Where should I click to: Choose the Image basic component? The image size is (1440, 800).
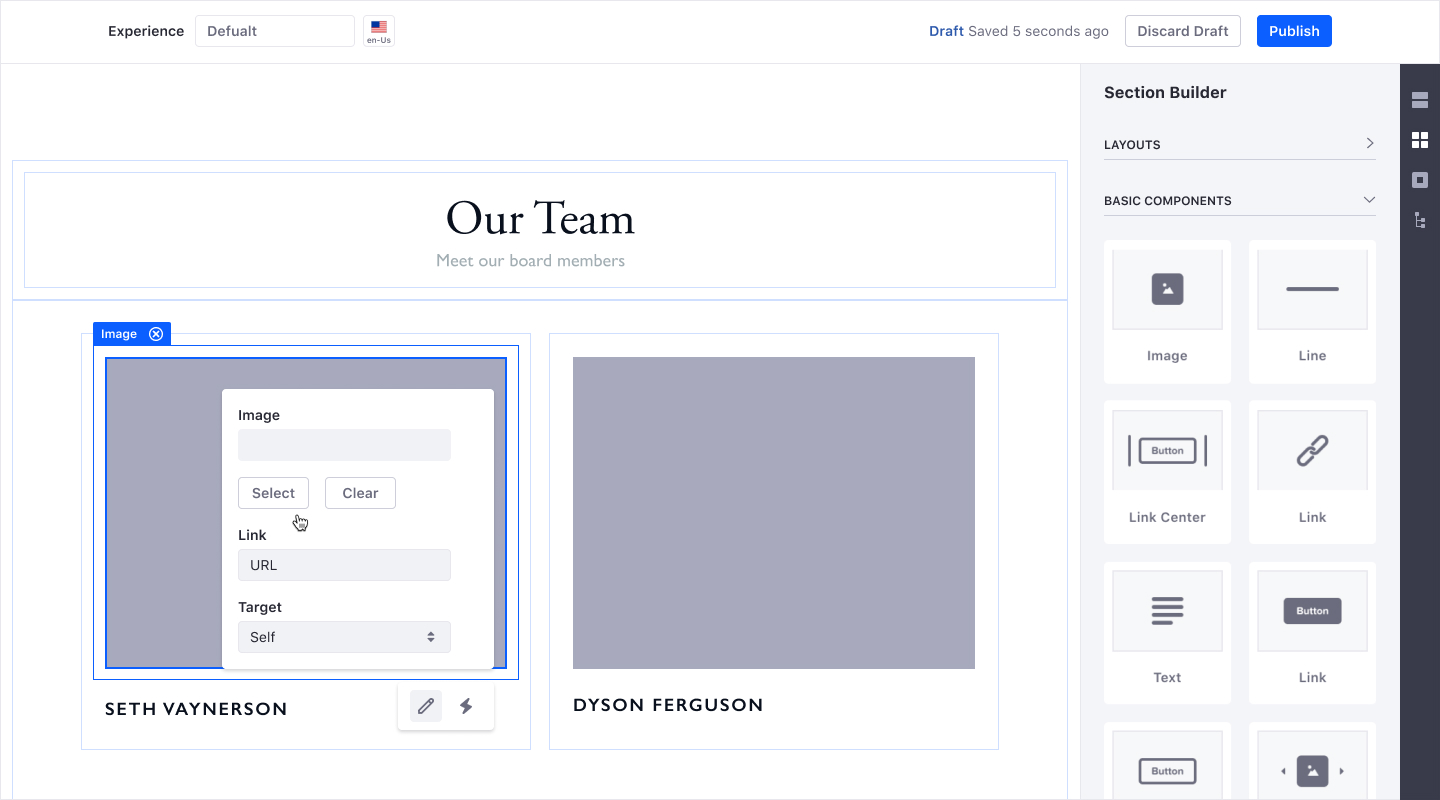(x=1167, y=311)
